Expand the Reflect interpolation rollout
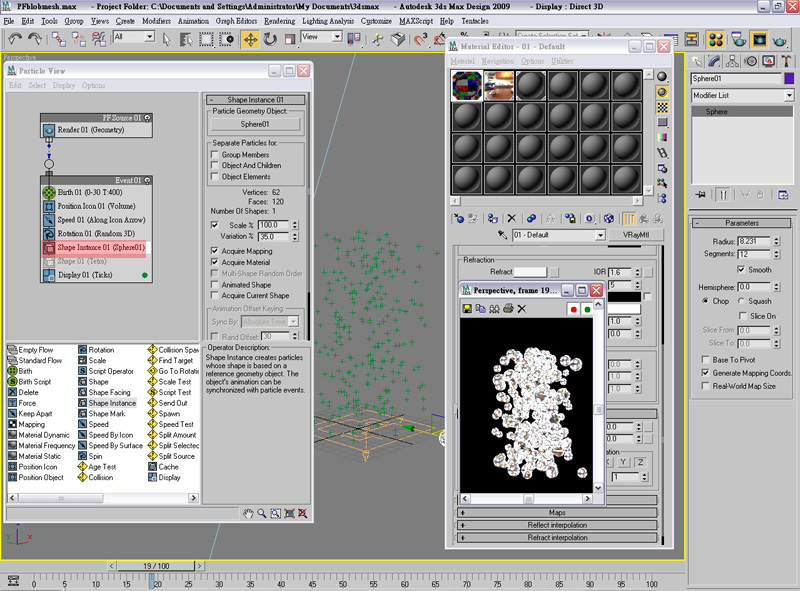 click(x=557, y=525)
